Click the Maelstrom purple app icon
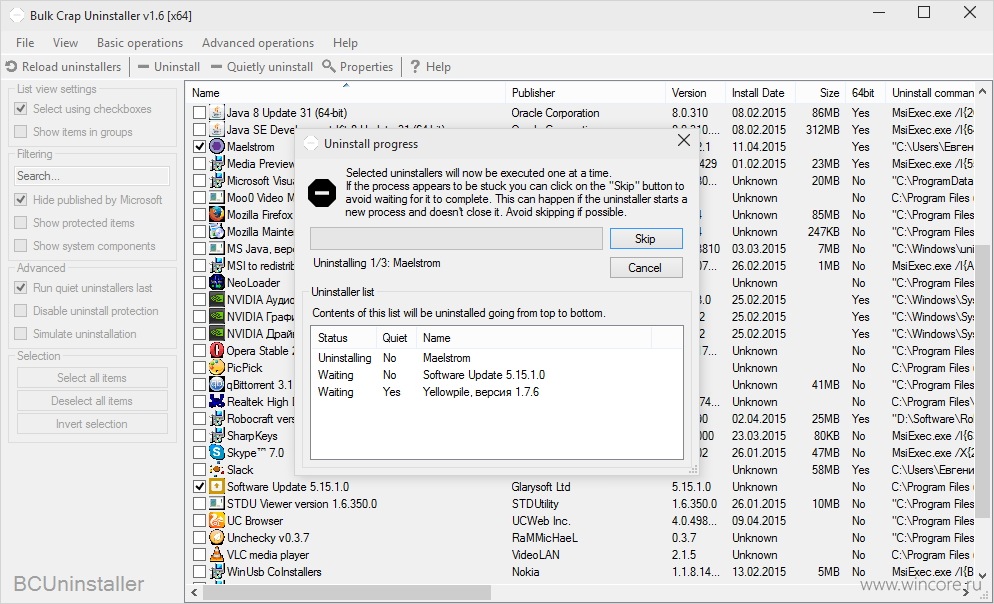 coord(217,146)
